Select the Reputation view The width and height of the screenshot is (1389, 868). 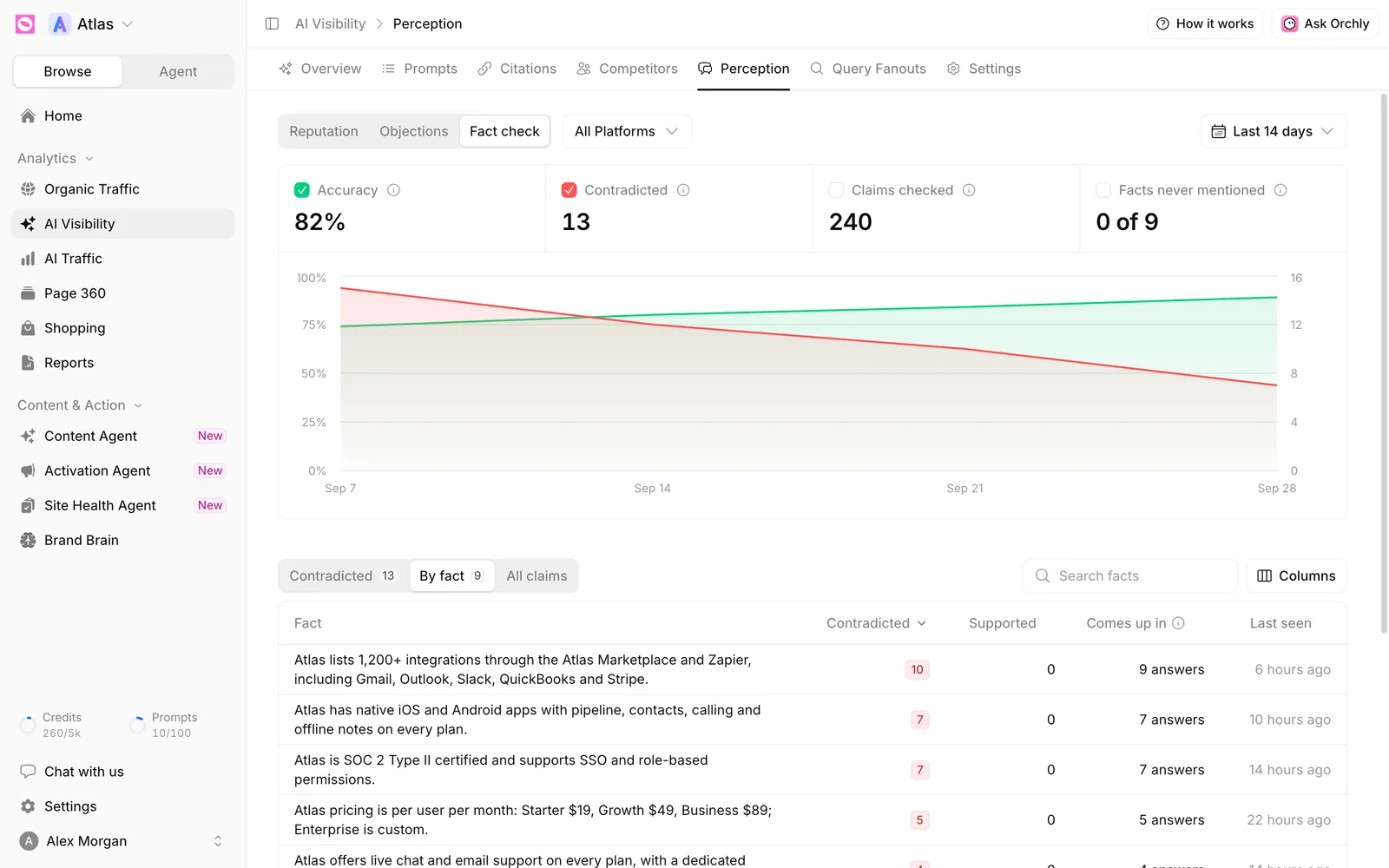324,131
